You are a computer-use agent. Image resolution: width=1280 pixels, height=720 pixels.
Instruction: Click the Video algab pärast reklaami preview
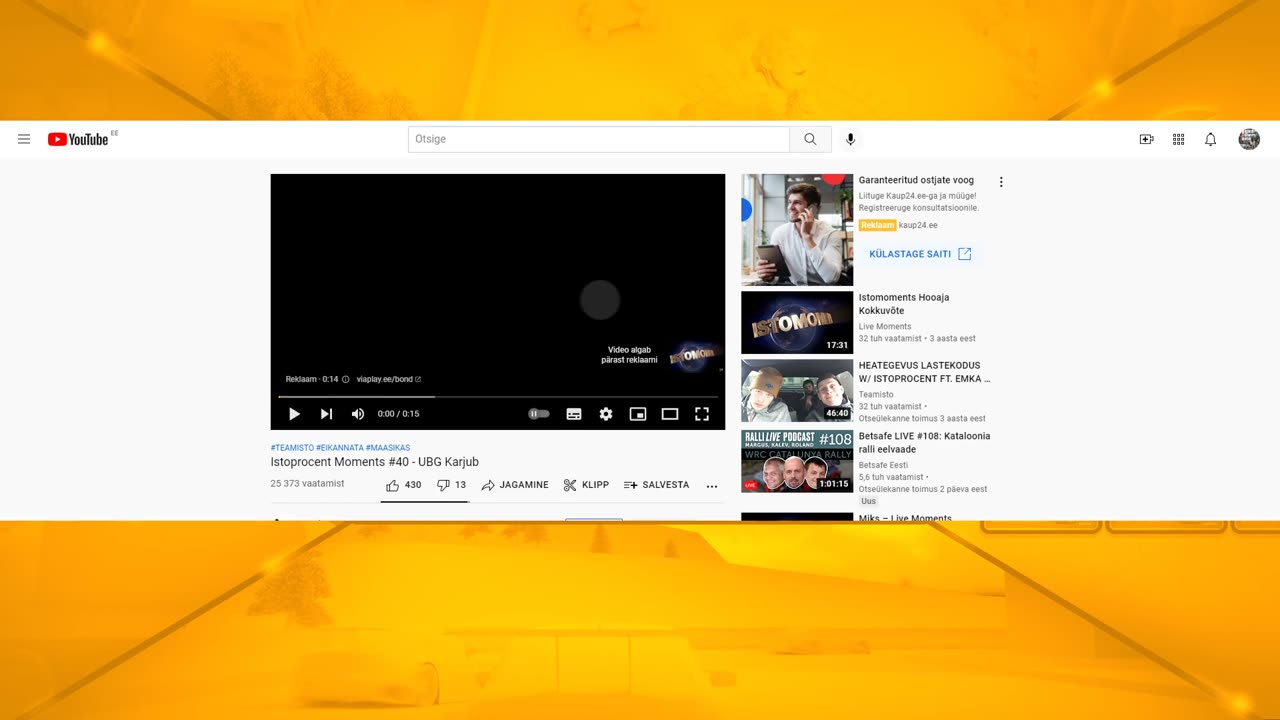pos(660,355)
